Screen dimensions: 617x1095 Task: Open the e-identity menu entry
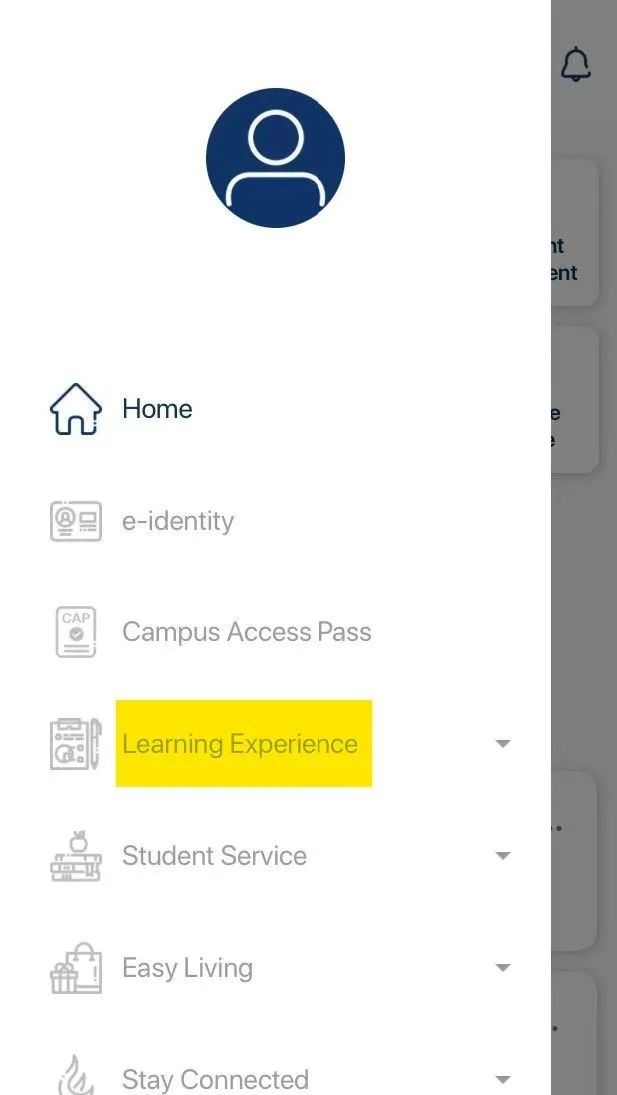point(178,522)
